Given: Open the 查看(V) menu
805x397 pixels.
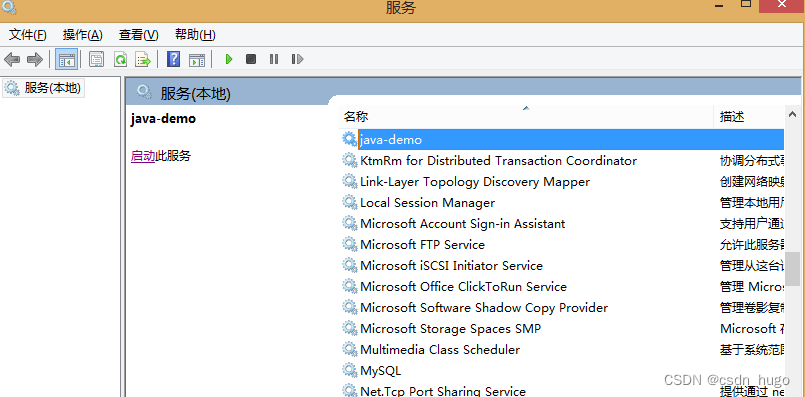Looking at the screenshot, I should 139,35.
